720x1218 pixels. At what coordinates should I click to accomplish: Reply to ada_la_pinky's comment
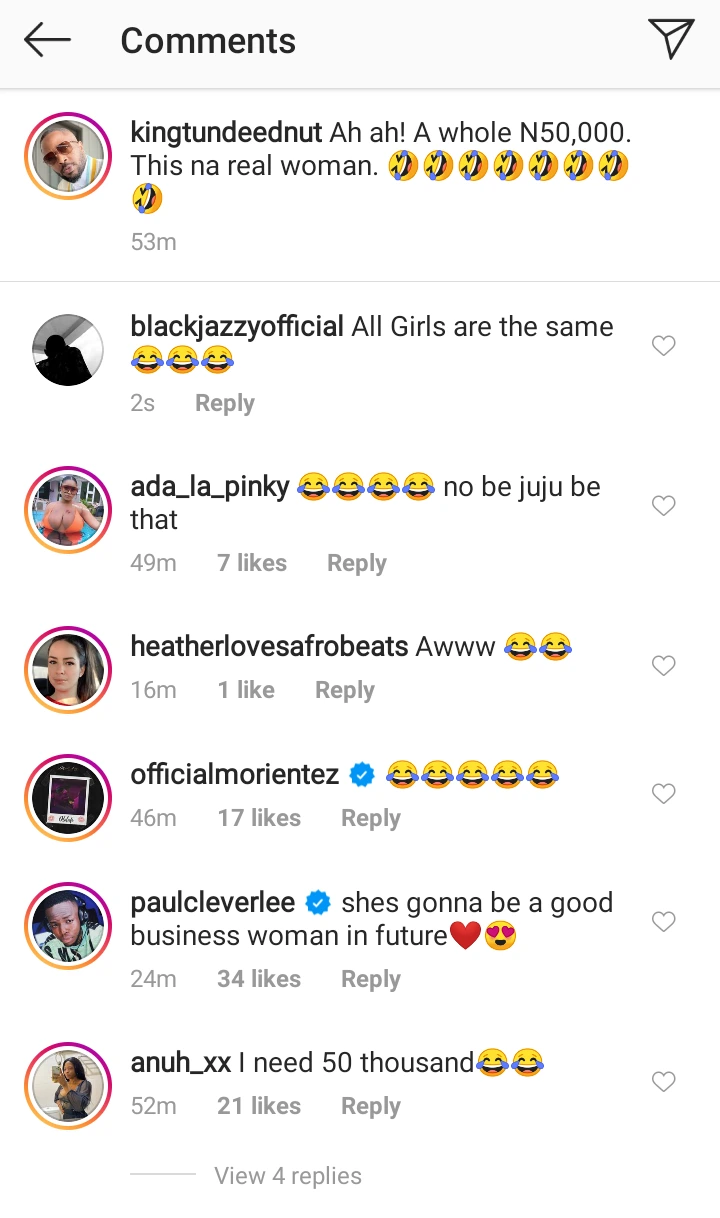coord(357,563)
